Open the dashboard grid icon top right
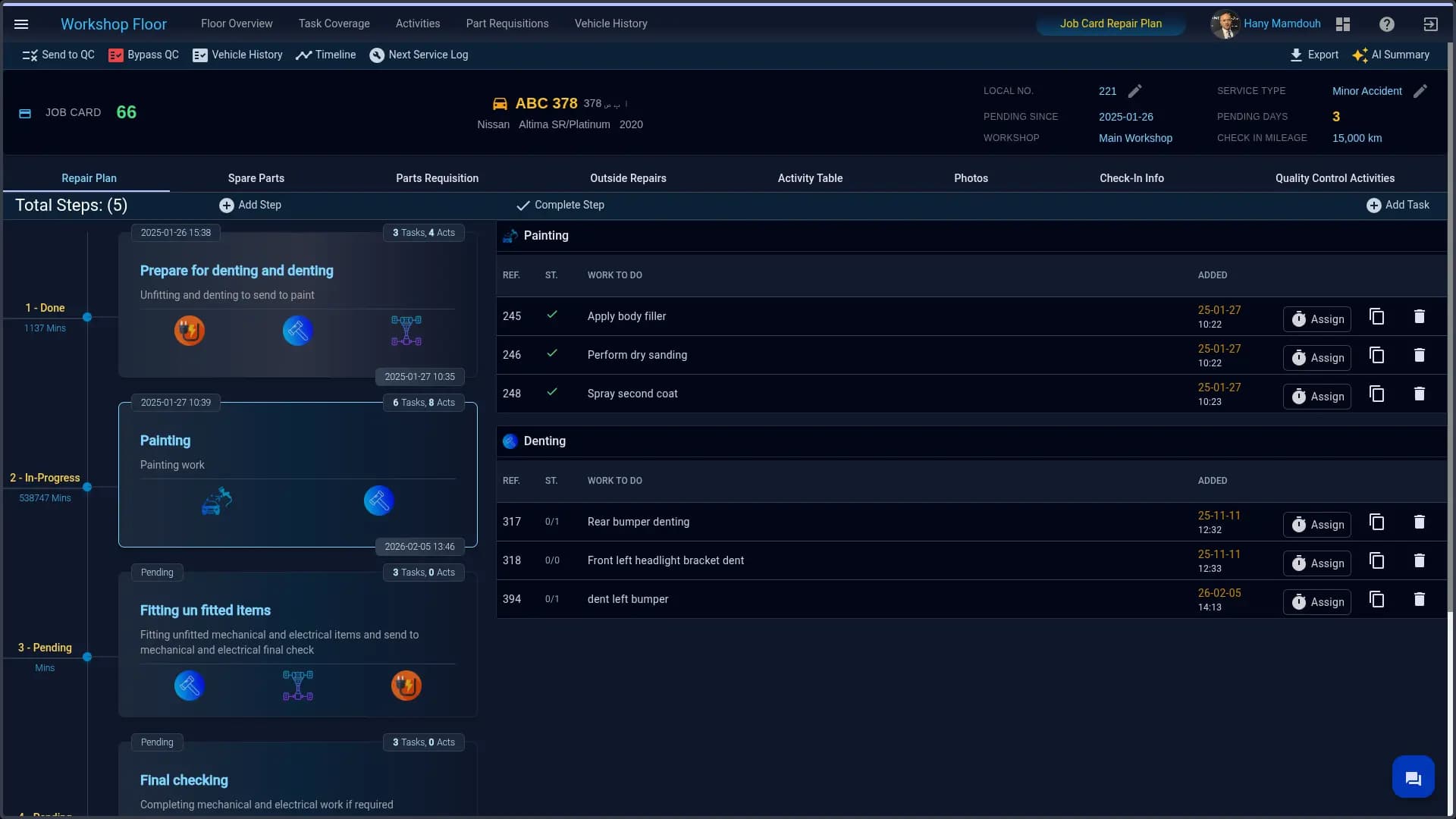The width and height of the screenshot is (1456, 819). click(1342, 24)
